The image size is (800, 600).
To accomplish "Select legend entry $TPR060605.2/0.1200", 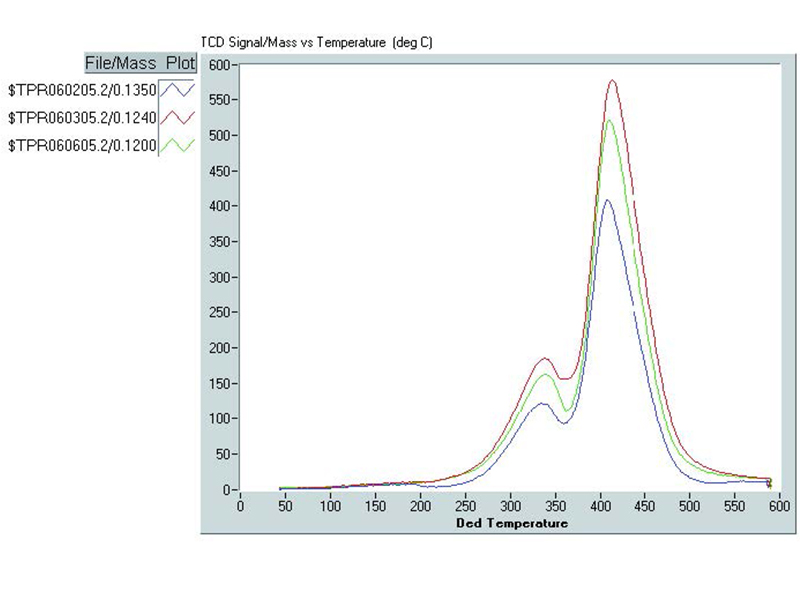I will point(81,145).
